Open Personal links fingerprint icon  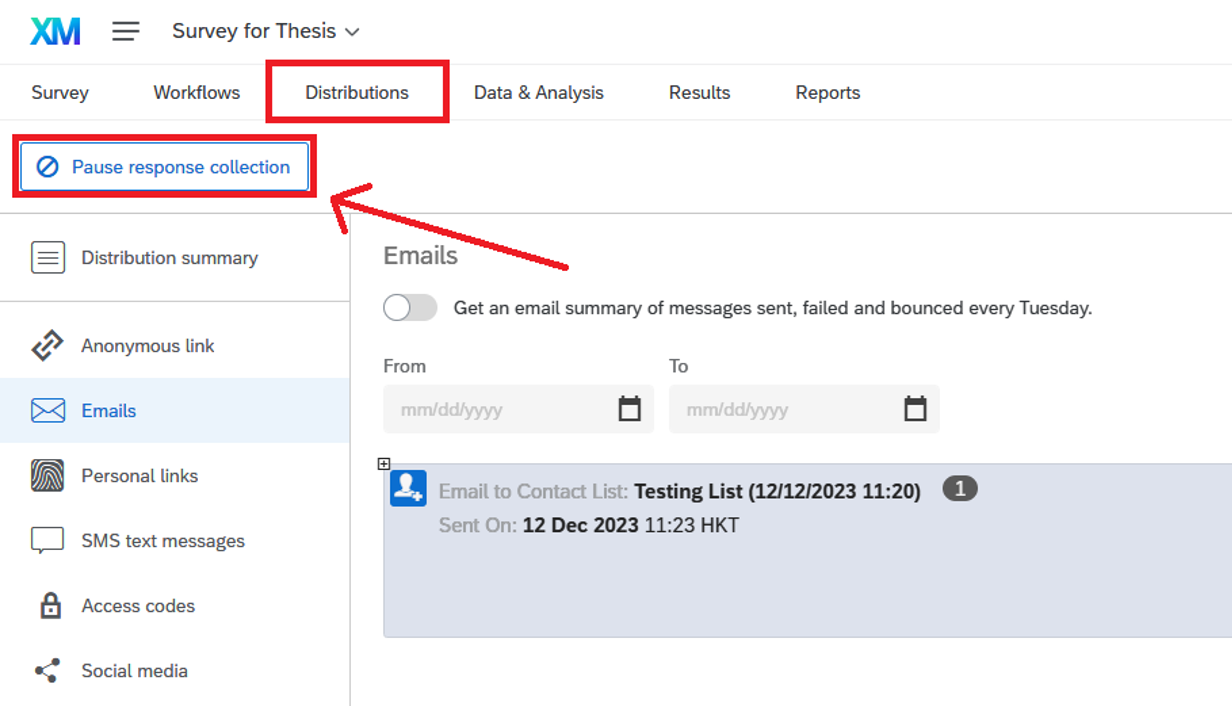click(x=48, y=476)
